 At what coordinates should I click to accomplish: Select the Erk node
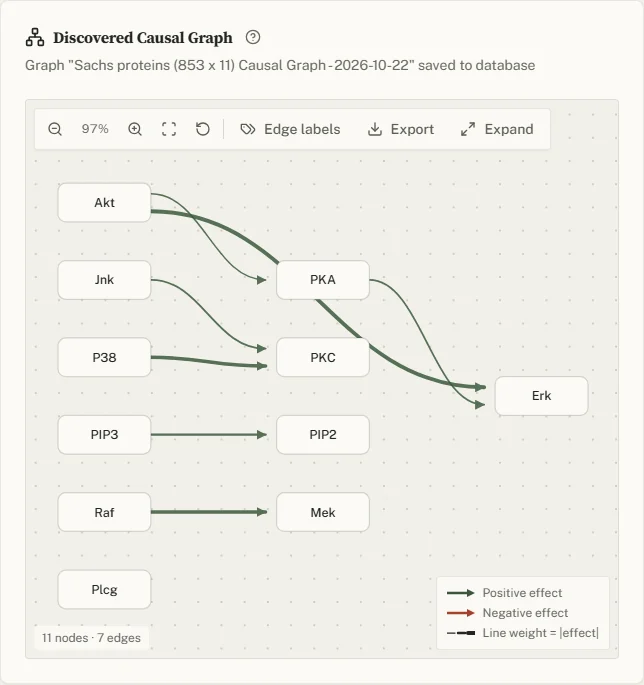[541, 396]
